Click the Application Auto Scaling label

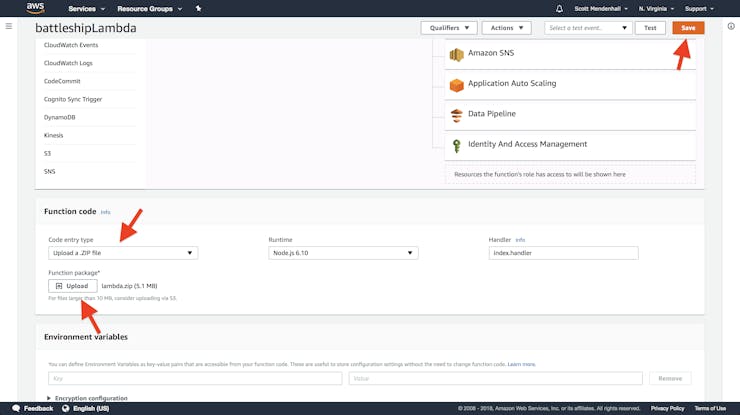pos(512,83)
